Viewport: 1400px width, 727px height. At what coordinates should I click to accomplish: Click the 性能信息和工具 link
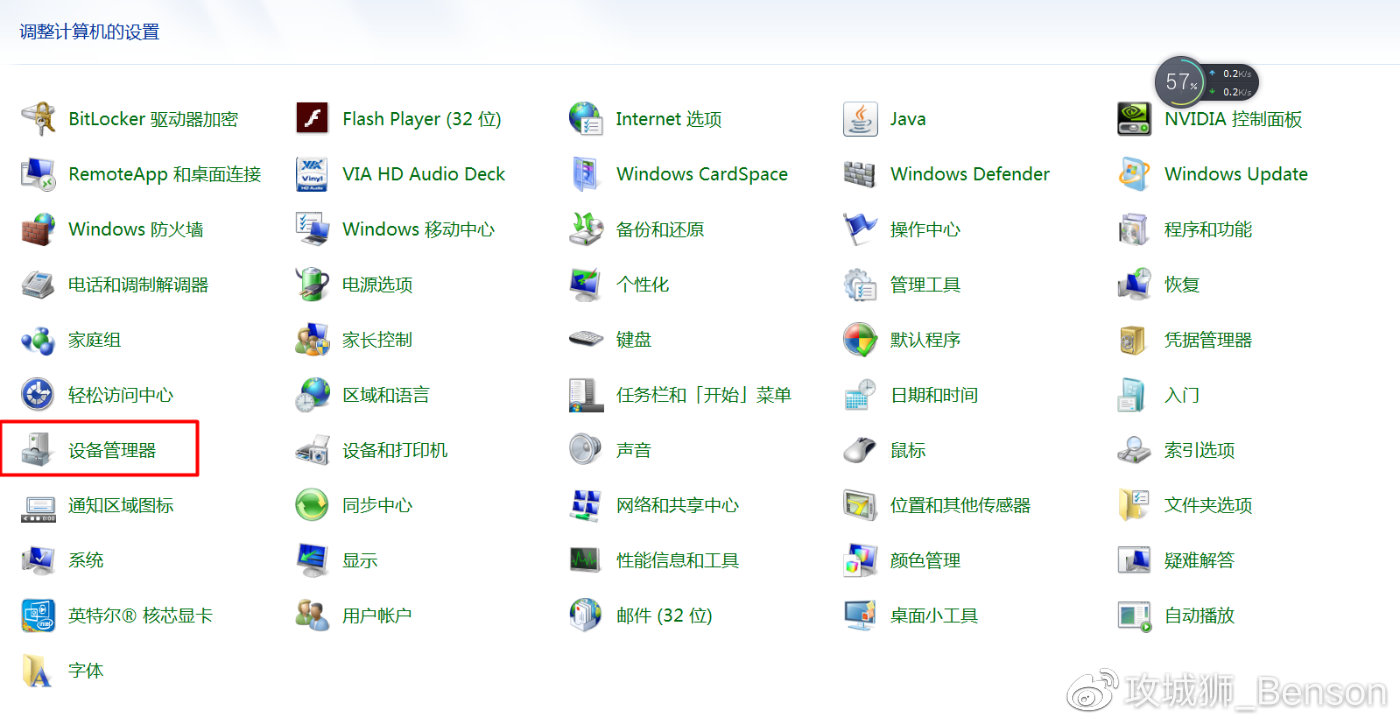[x=678, y=560]
